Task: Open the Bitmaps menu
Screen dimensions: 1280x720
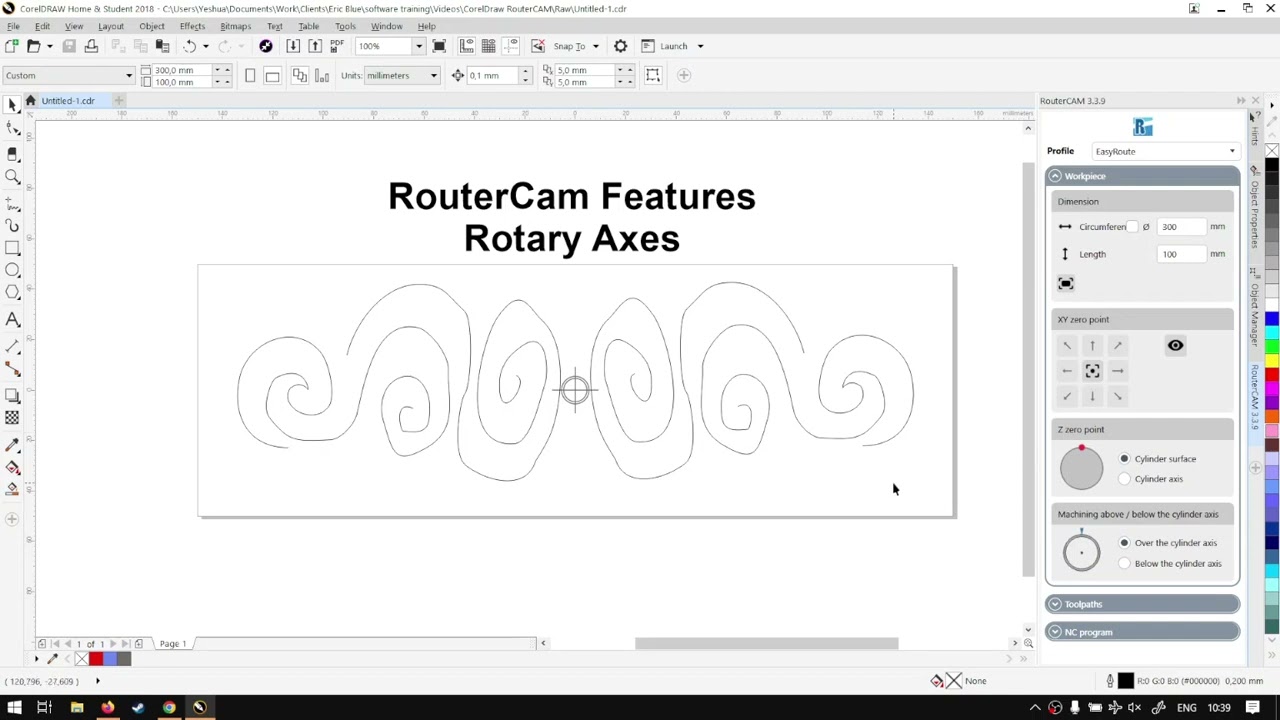Action: tap(235, 26)
